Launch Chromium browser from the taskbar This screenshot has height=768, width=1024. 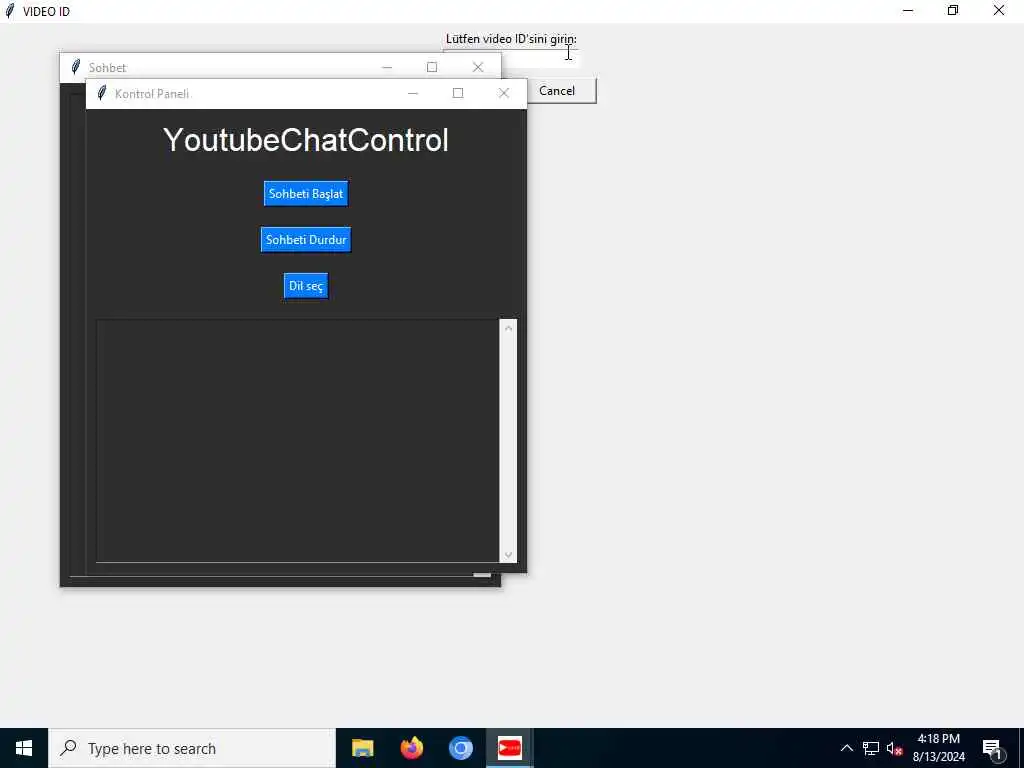460,748
